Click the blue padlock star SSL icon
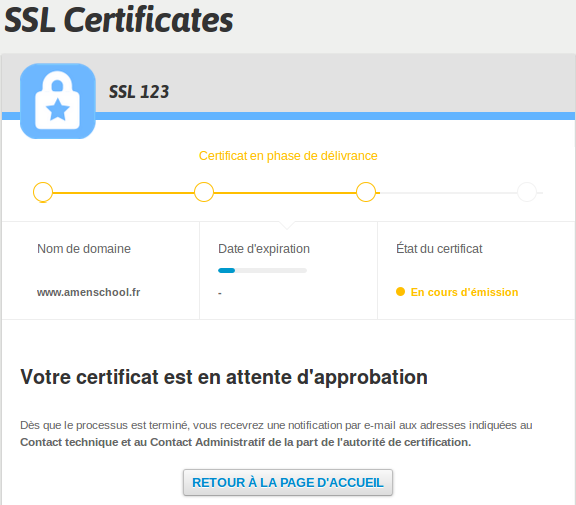Screen dimensions: 576x505 point(58,101)
